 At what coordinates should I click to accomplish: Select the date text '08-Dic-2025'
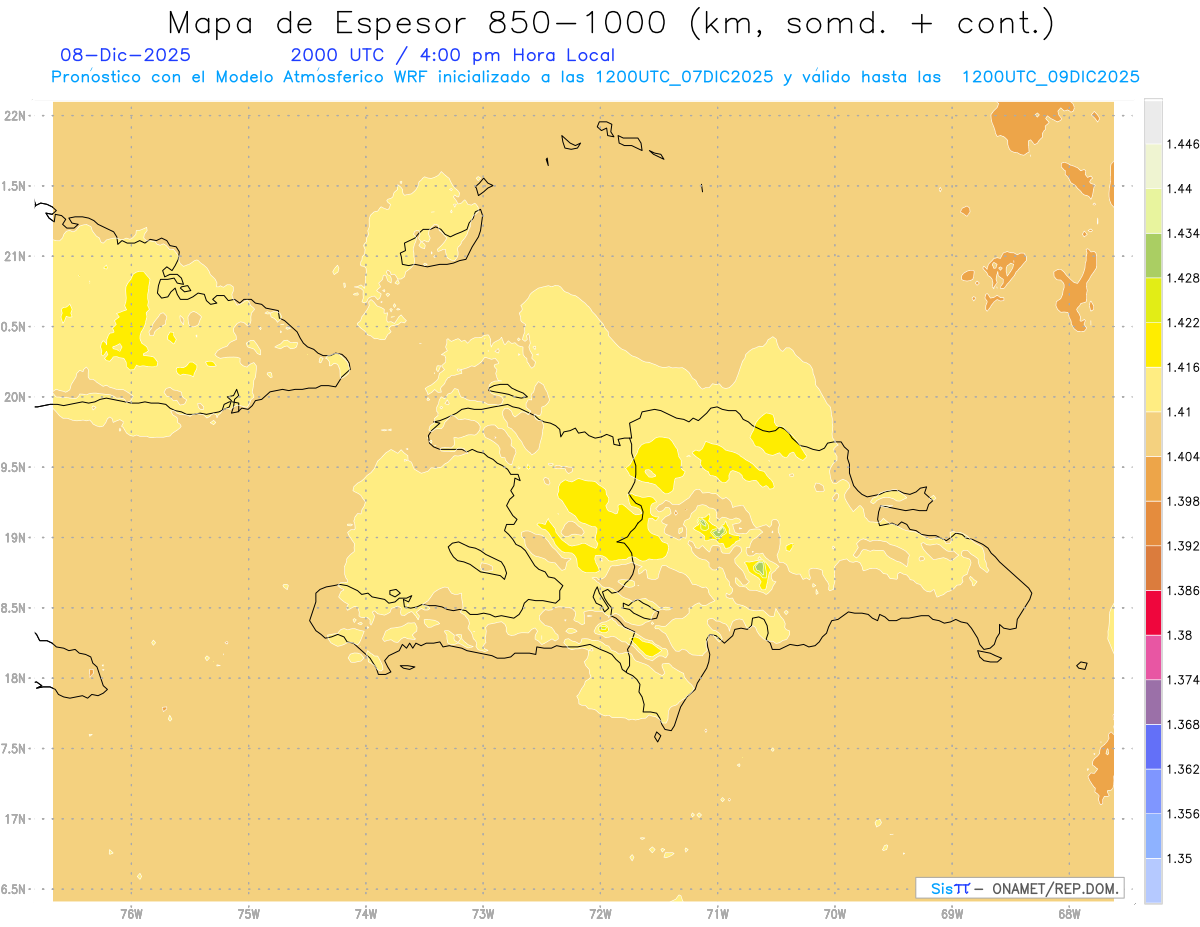tap(125, 55)
